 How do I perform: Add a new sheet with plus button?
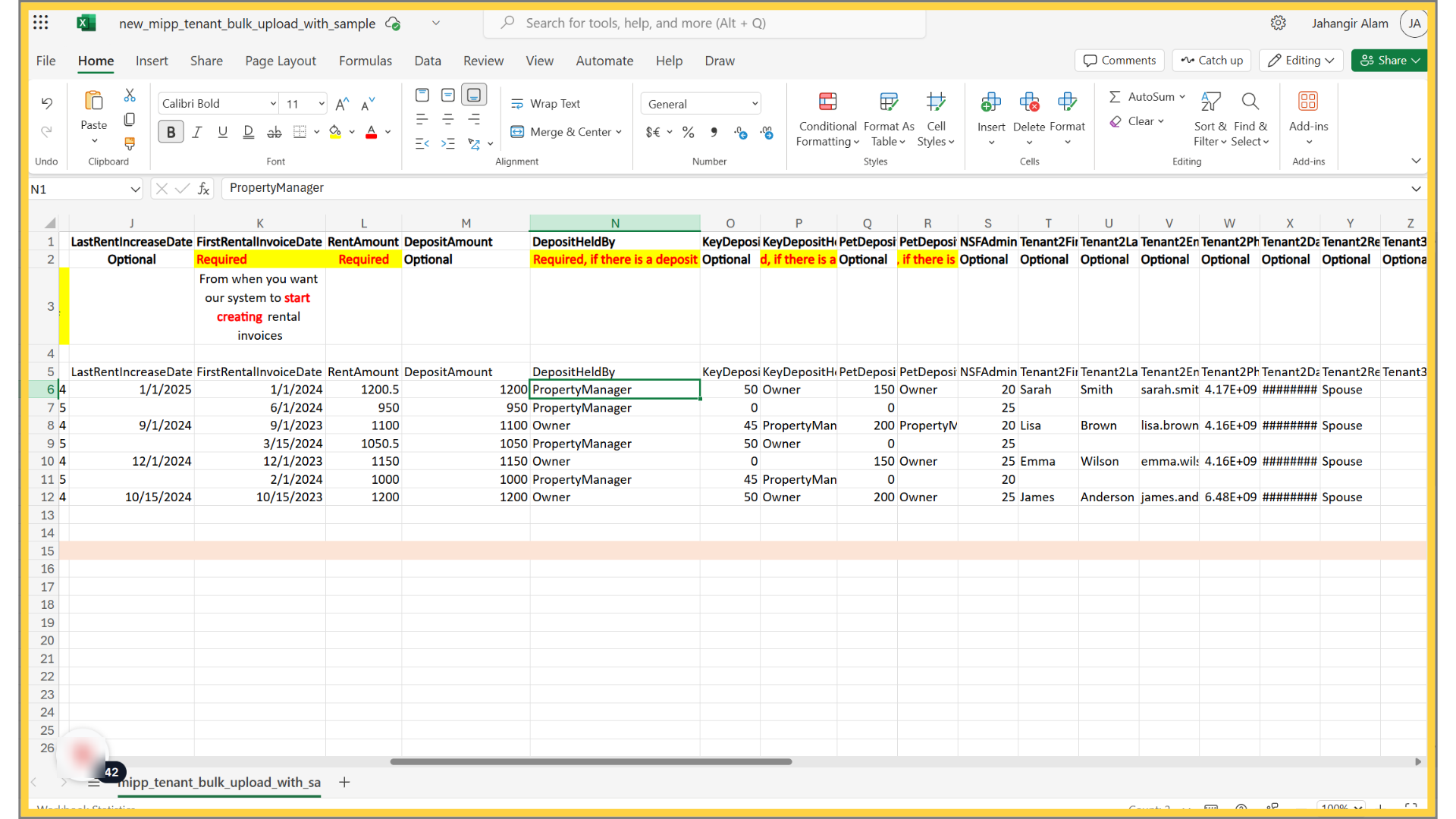344,782
